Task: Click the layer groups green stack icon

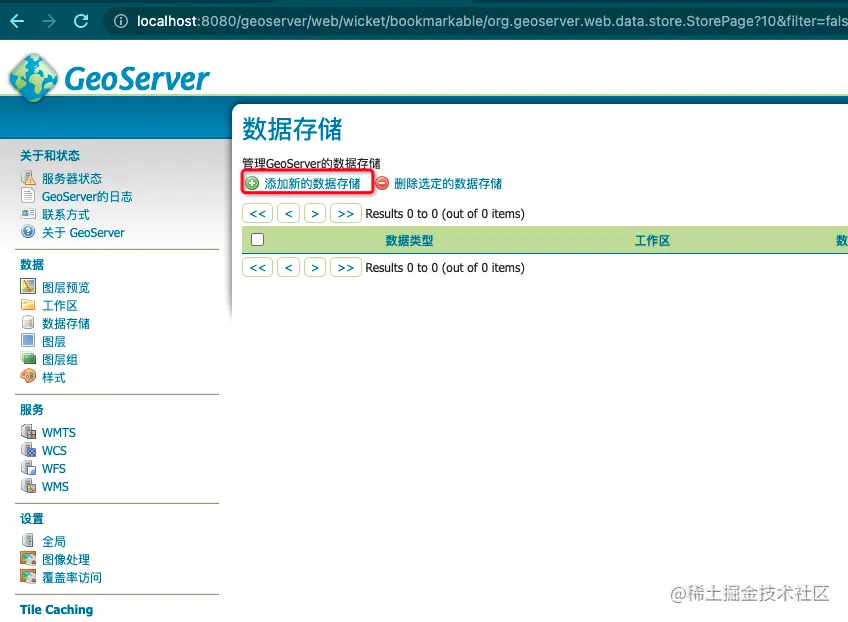Action: (x=28, y=358)
